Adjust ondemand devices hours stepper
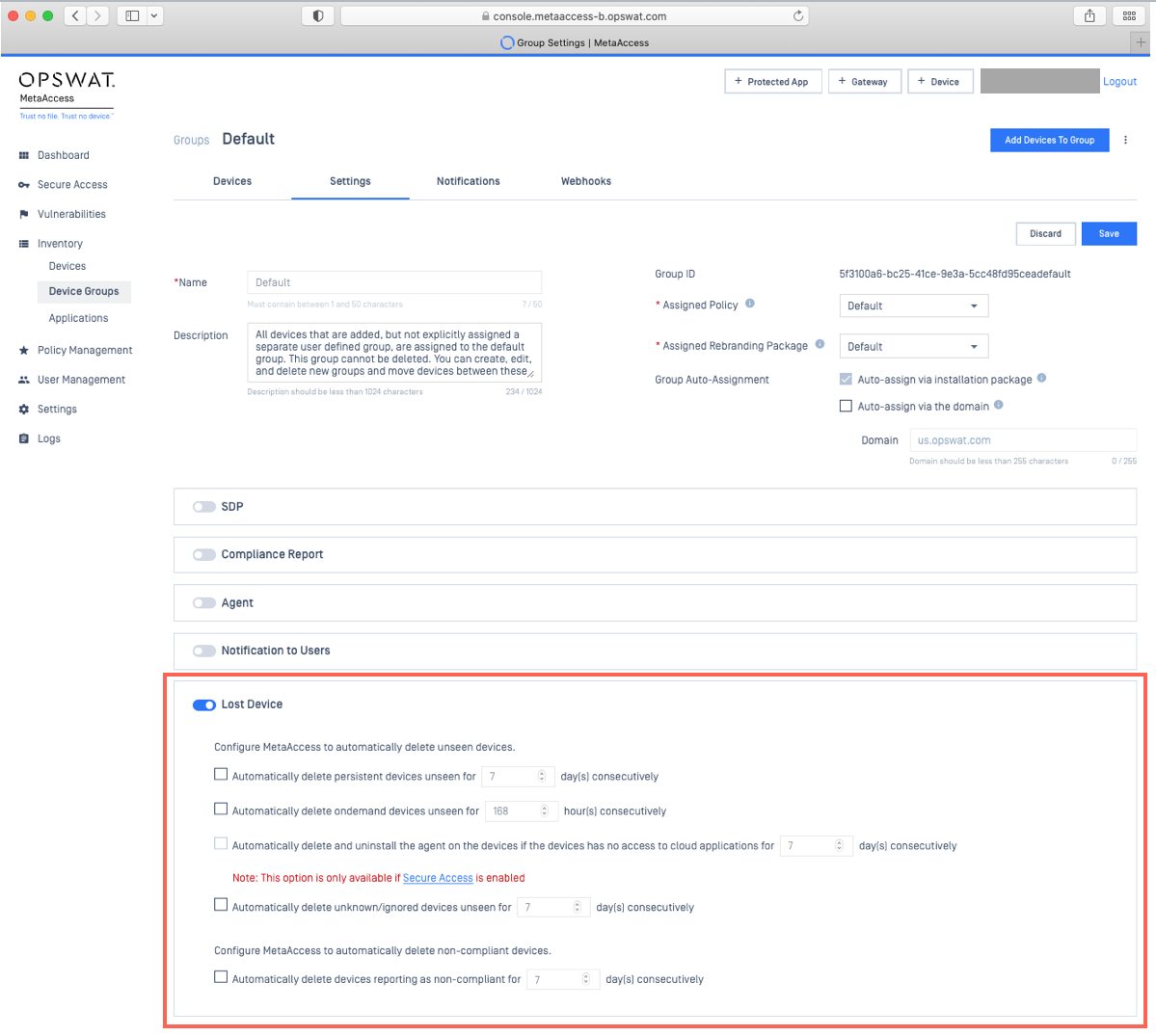This screenshot has height=1036, width=1156. pyautogui.click(x=544, y=810)
